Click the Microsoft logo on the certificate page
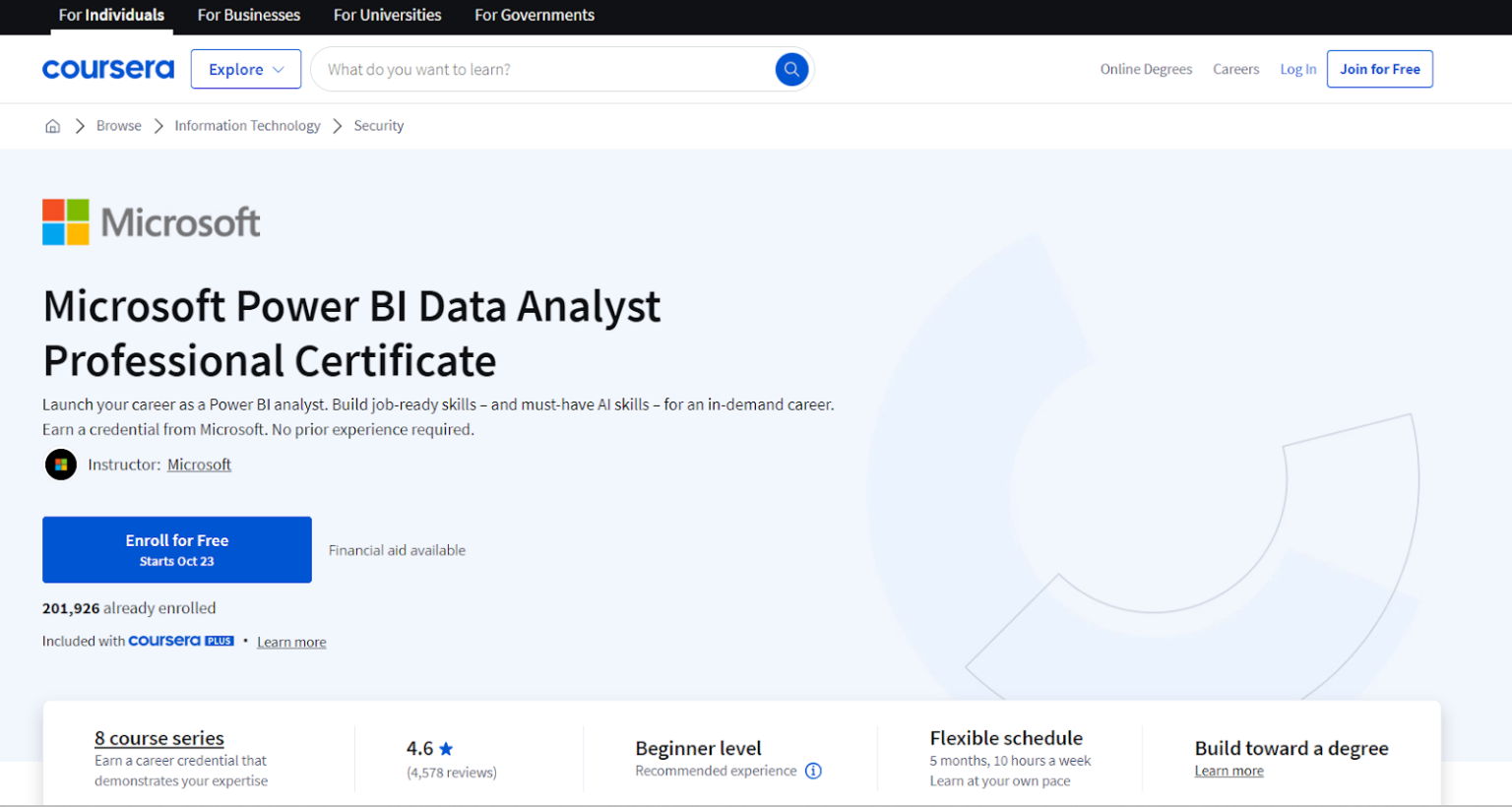Viewport: 1512px width, 807px height. coord(150,221)
